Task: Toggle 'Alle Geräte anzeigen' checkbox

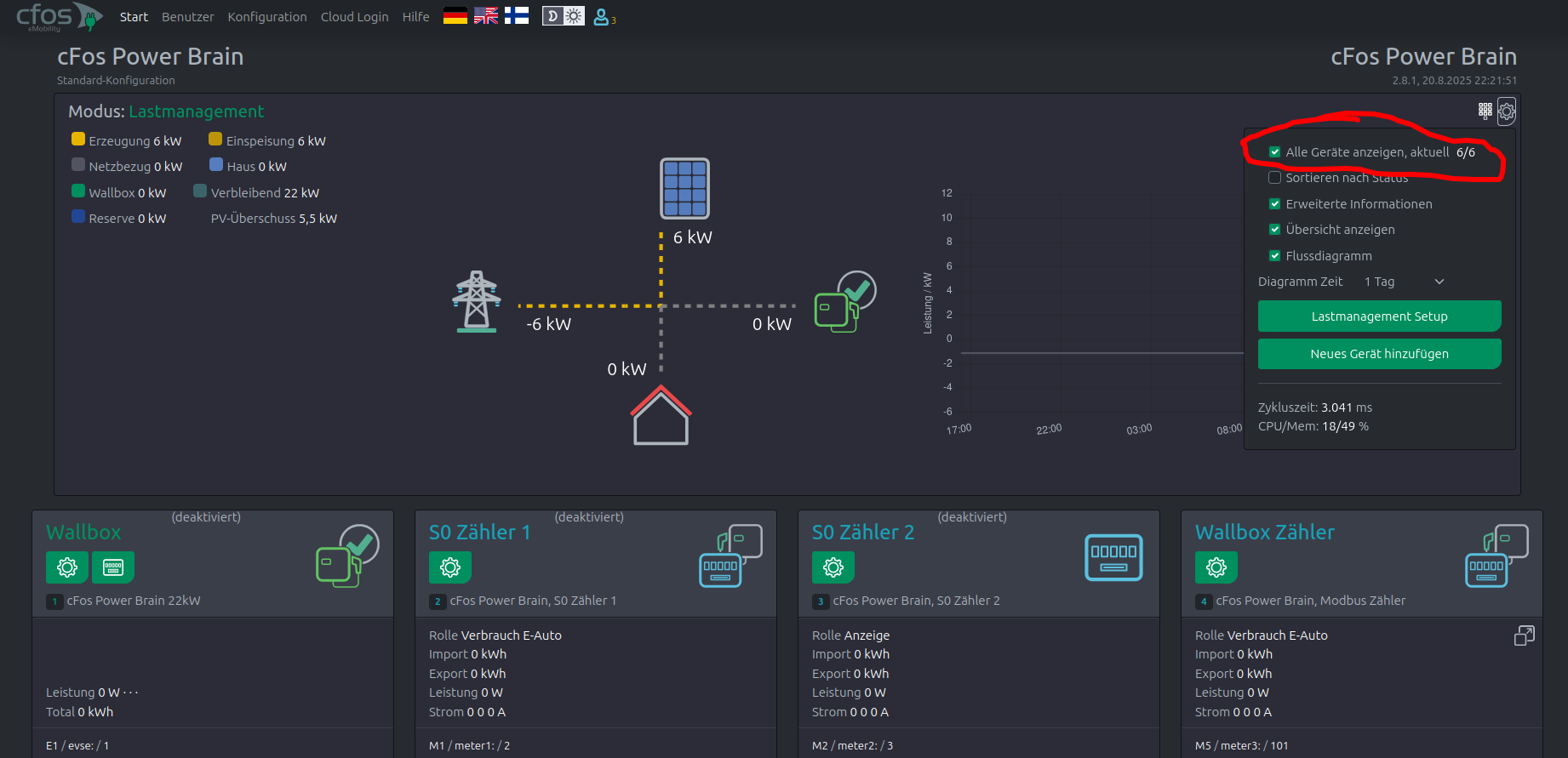Action: click(1274, 152)
